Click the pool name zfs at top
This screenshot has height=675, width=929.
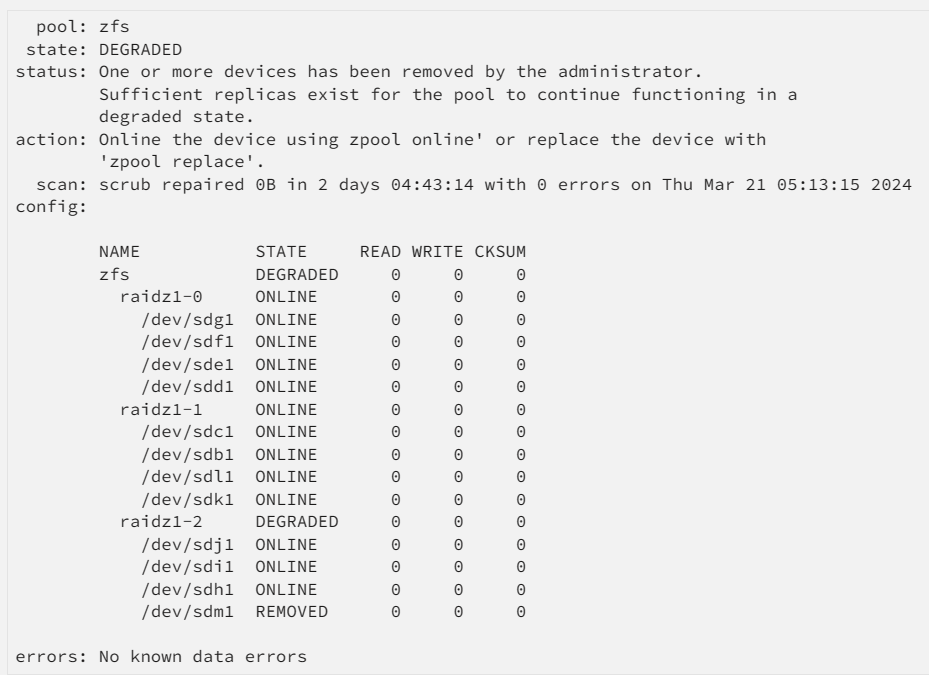pyautogui.click(x=114, y=27)
